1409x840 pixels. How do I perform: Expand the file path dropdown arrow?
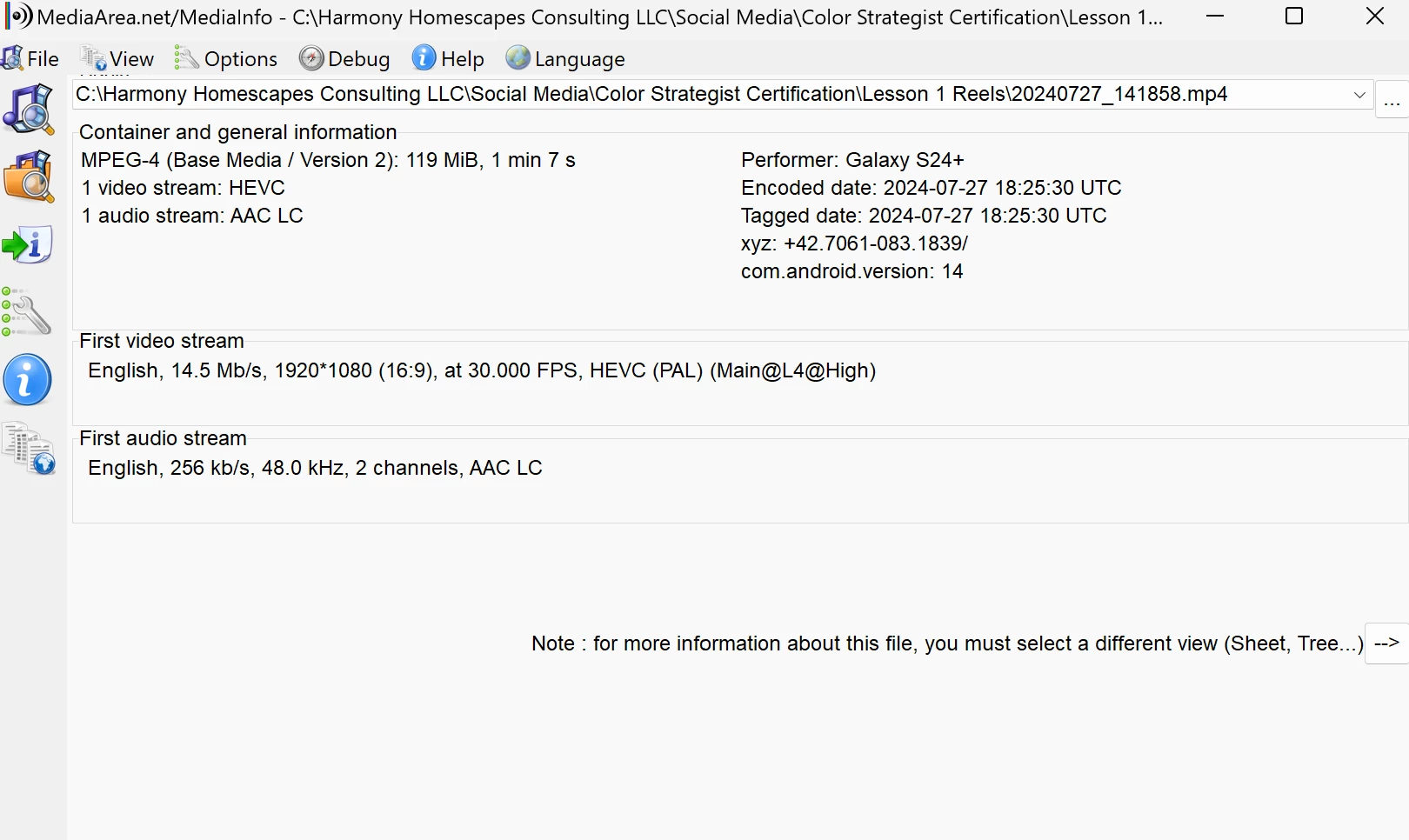1359,95
